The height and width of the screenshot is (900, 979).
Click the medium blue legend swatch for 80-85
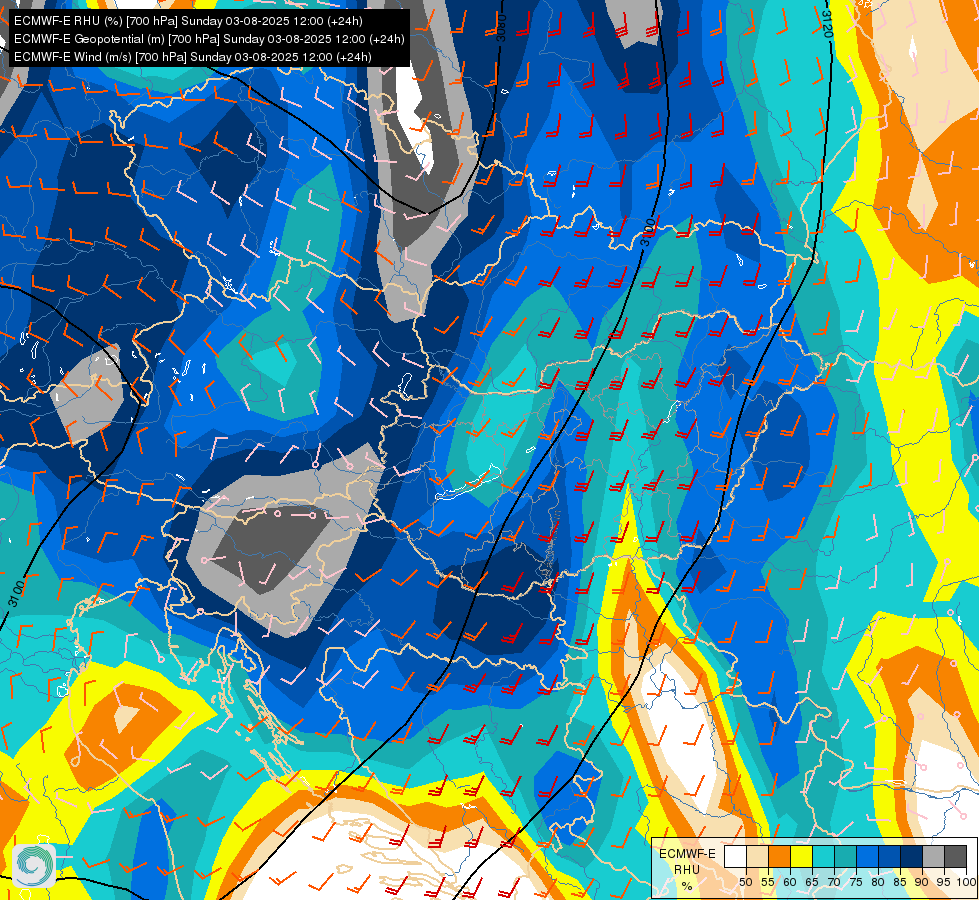pyautogui.click(x=890, y=856)
